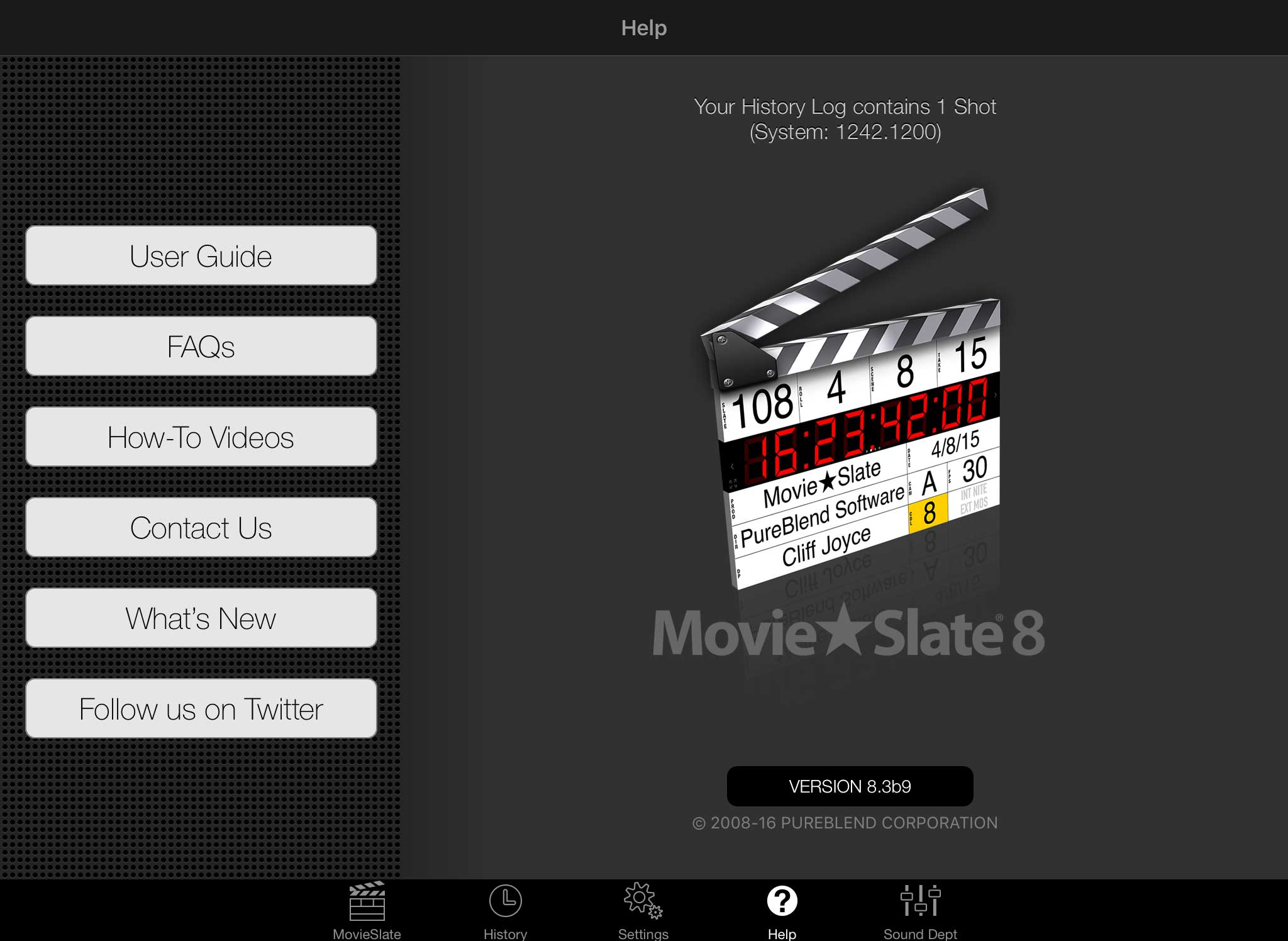This screenshot has width=1288, height=941.
Task: Tap the Contact Us button
Action: [201, 527]
